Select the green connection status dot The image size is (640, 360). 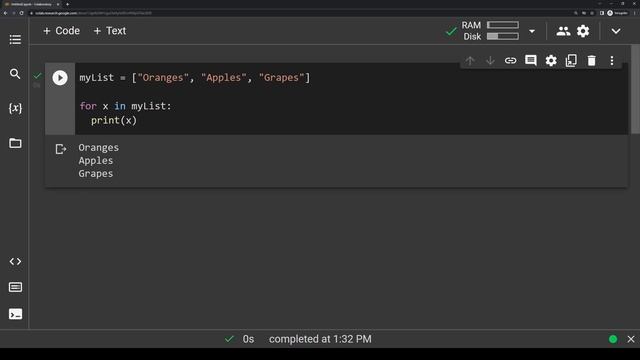pyautogui.click(x=613, y=339)
